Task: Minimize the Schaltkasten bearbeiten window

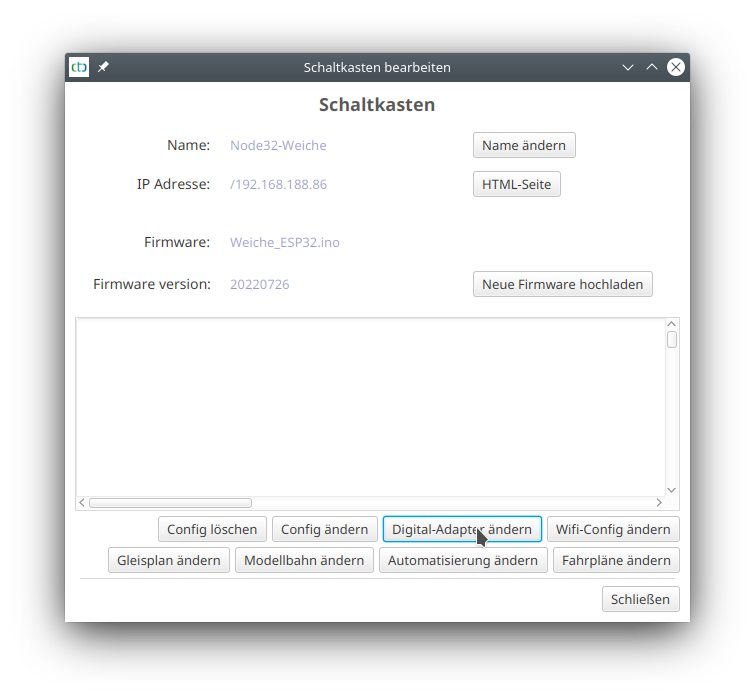Action: click(628, 67)
